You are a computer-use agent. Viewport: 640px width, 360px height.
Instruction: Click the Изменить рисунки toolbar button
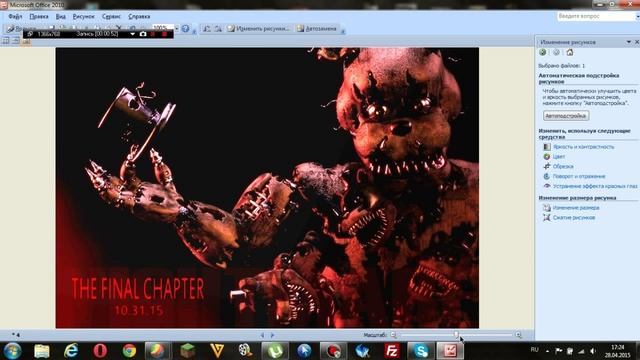pyautogui.click(x=258, y=29)
